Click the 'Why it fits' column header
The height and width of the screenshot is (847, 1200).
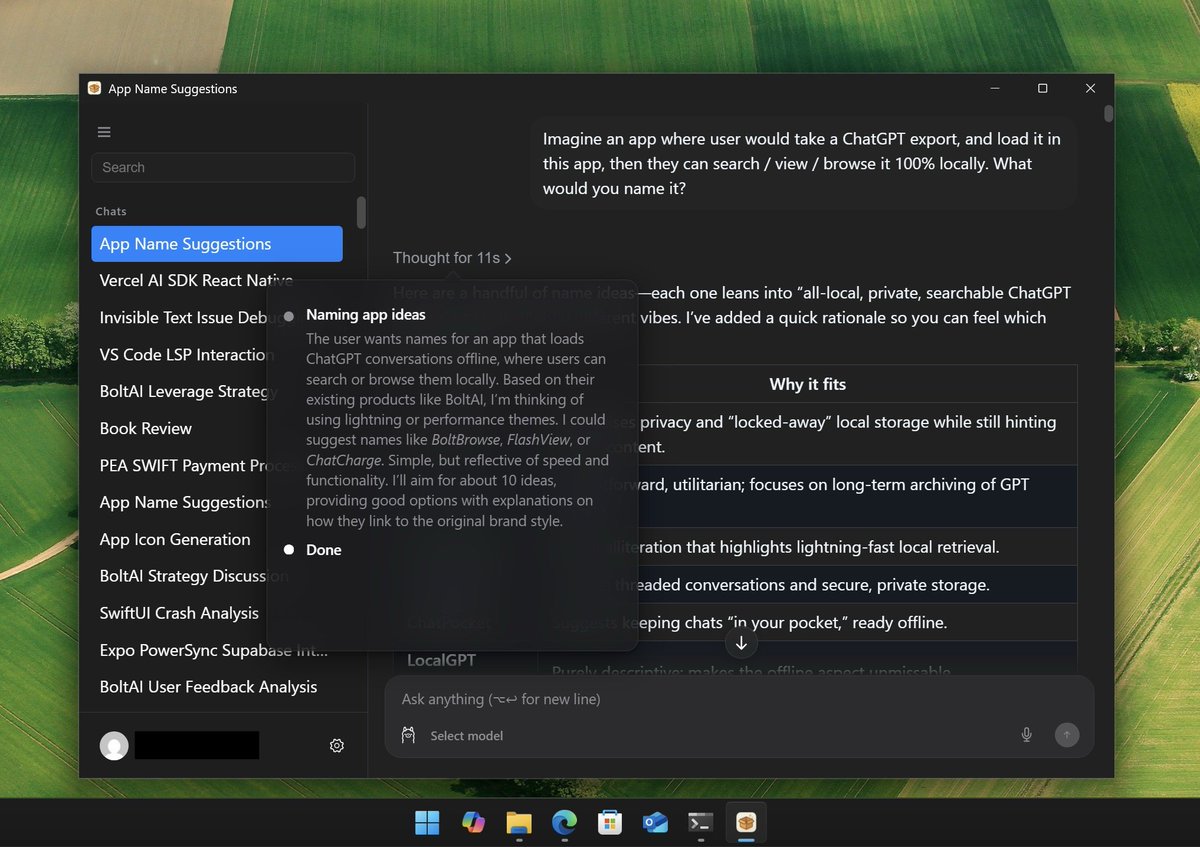click(x=808, y=384)
